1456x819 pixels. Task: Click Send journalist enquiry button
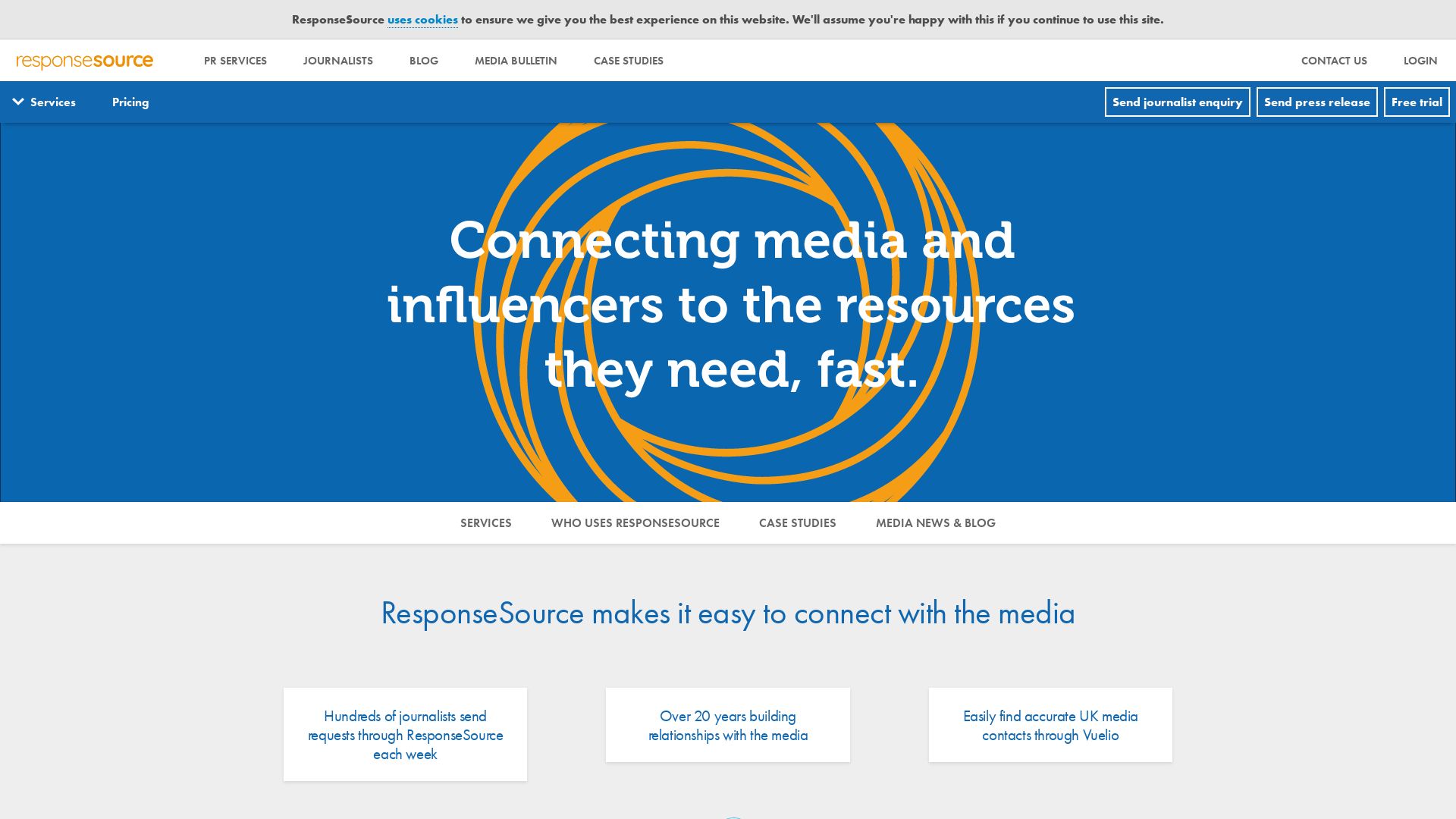click(x=1177, y=102)
